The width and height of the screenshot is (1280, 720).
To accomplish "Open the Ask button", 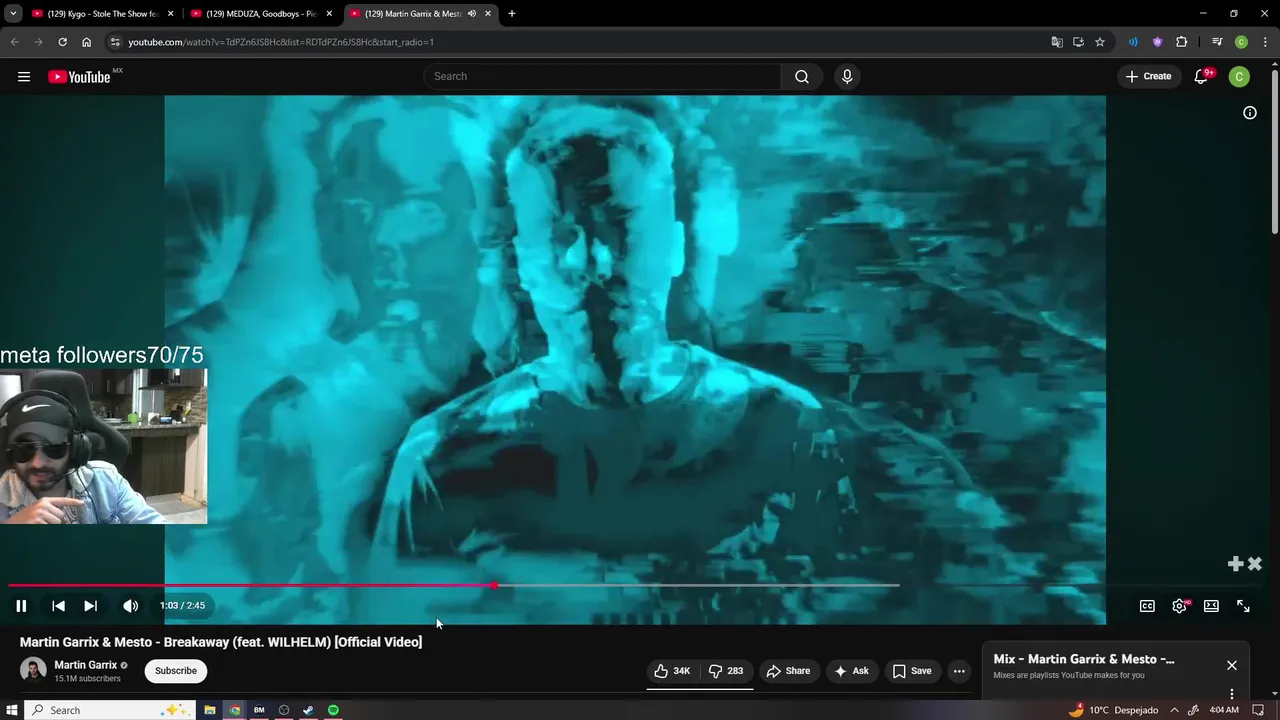I will [x=851, y=671].
